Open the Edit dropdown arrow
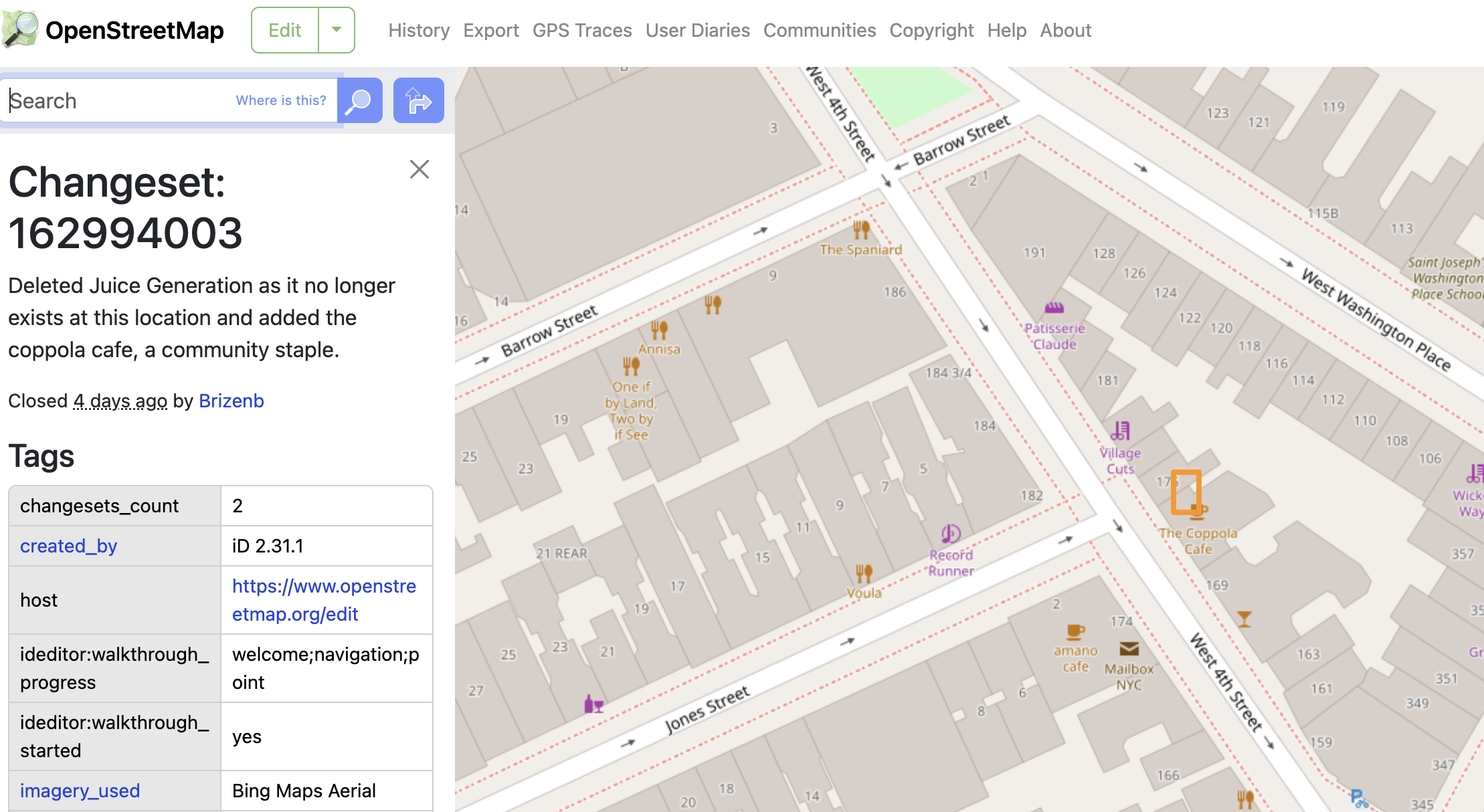 (337, 30)
